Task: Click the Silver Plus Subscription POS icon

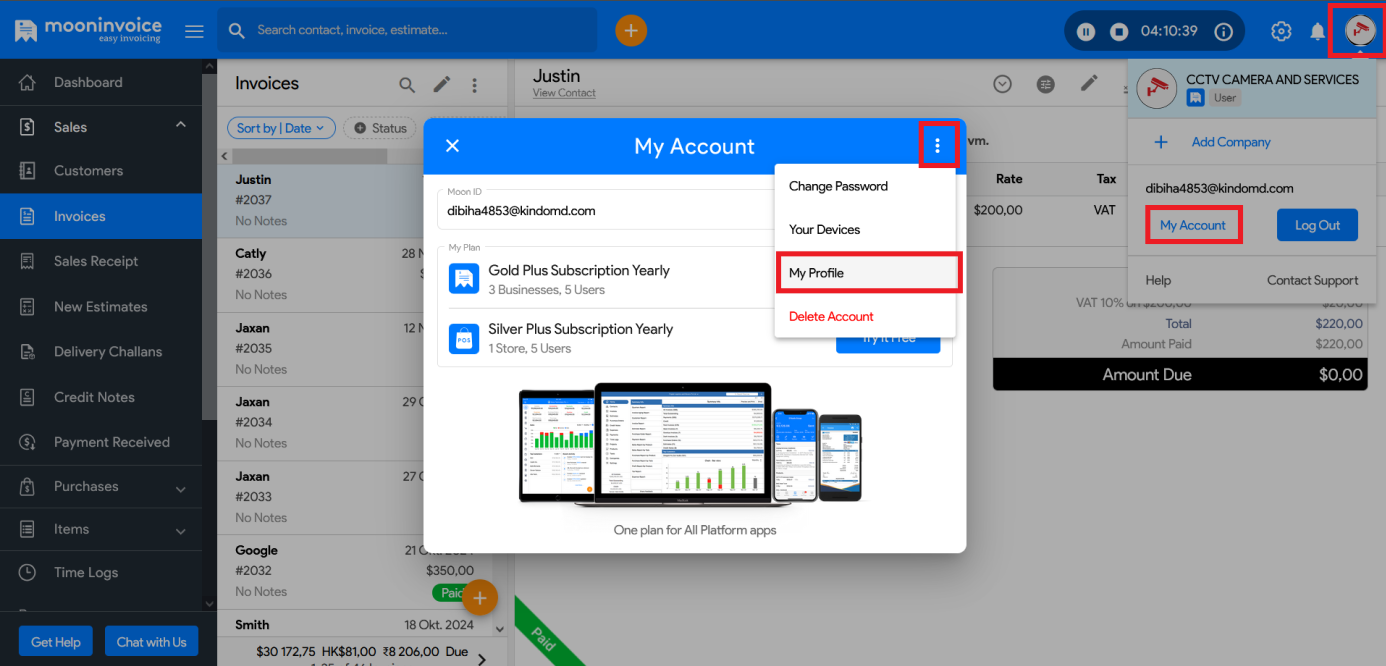Action: tap(463, 338)
